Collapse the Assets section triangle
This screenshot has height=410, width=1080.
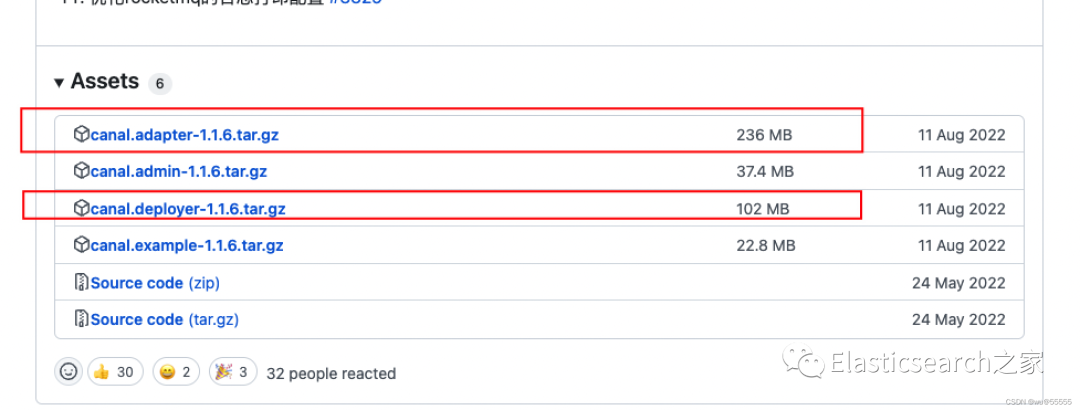click(60, 83)
